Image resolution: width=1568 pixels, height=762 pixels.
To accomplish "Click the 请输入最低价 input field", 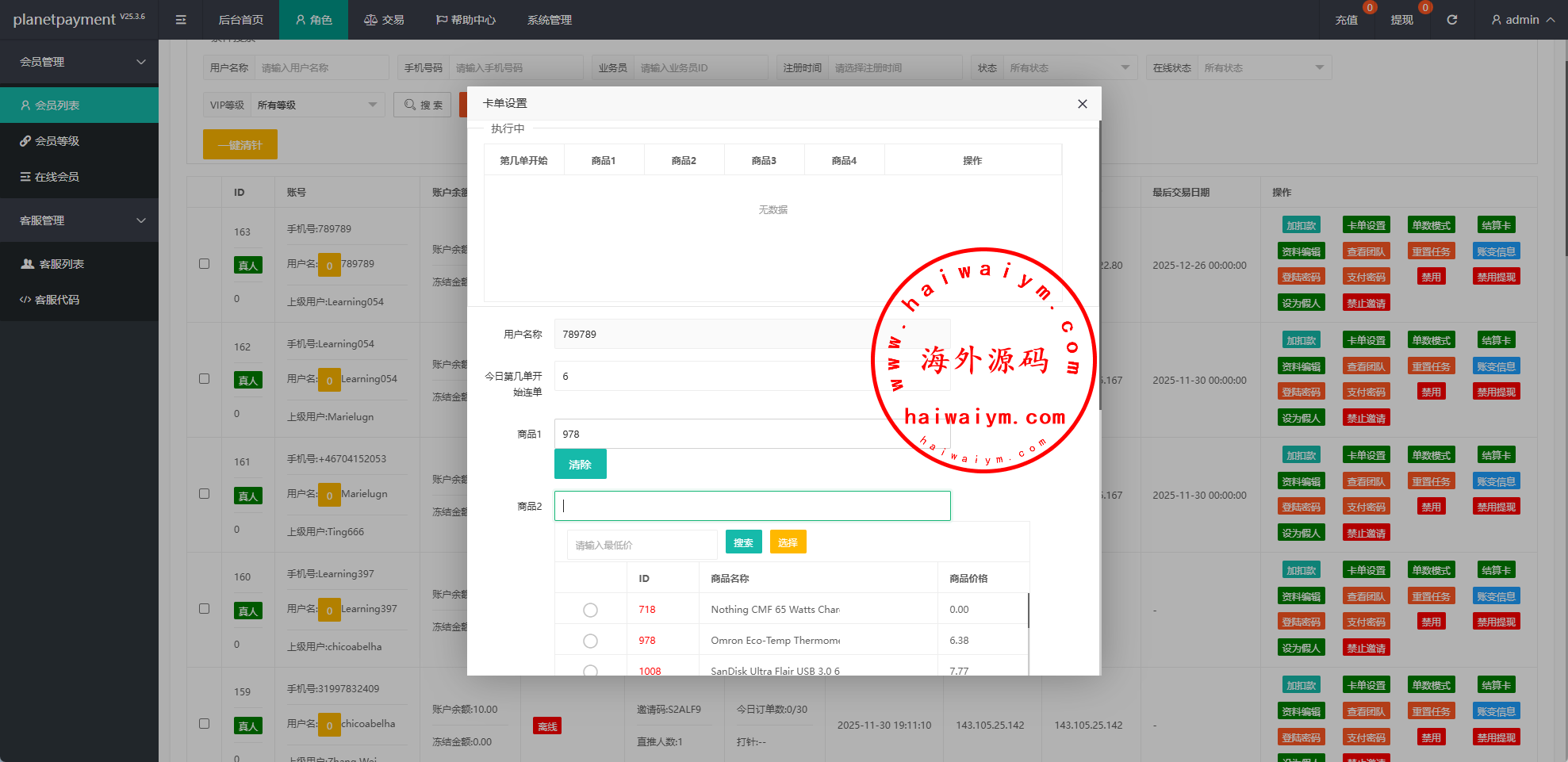I will [x=641, y=546].
